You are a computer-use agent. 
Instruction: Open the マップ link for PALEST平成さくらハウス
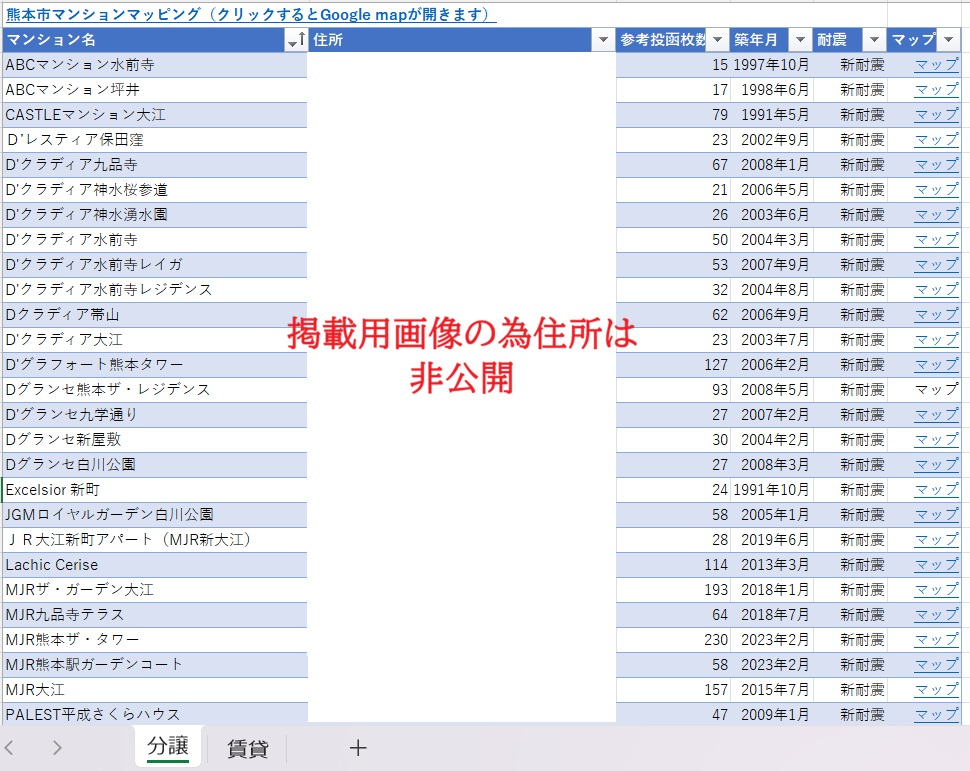pos(934,714)
